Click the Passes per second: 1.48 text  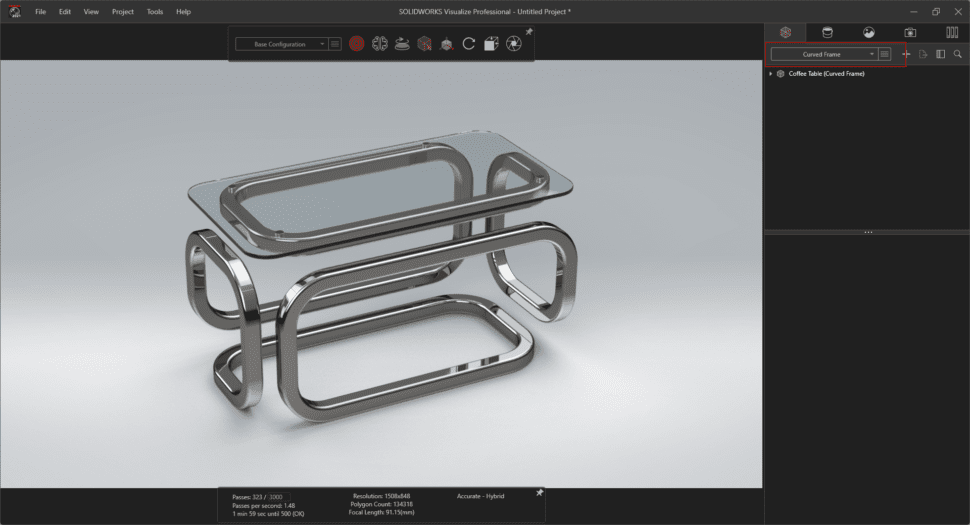click(x=264, y=505)
